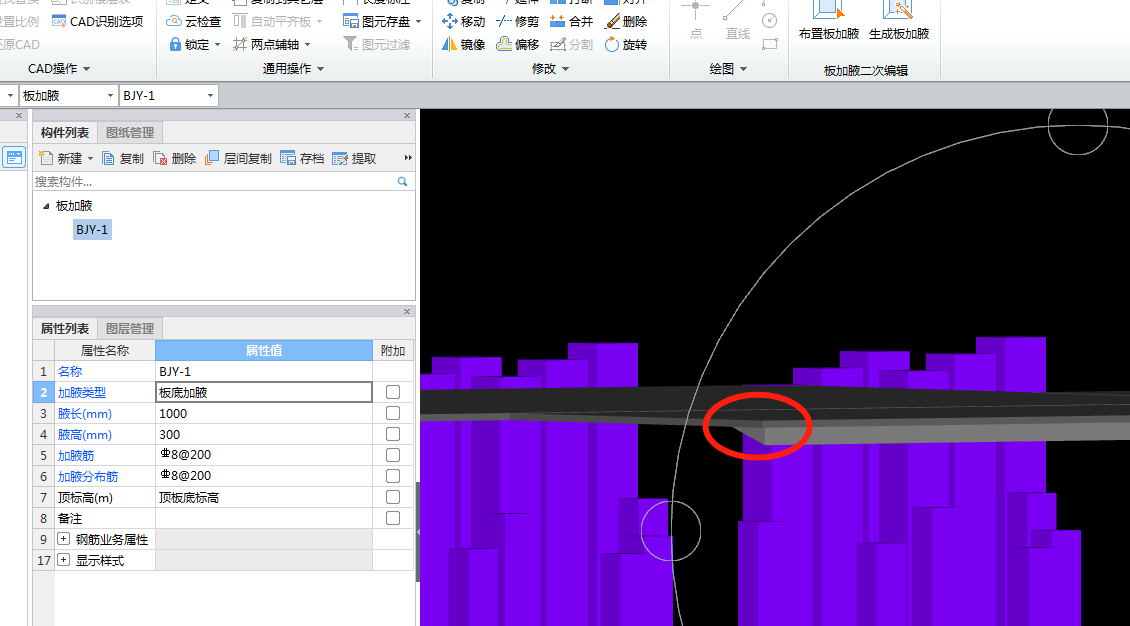
Task: Click the left sidebar panel icon
Action: [14, 157]
